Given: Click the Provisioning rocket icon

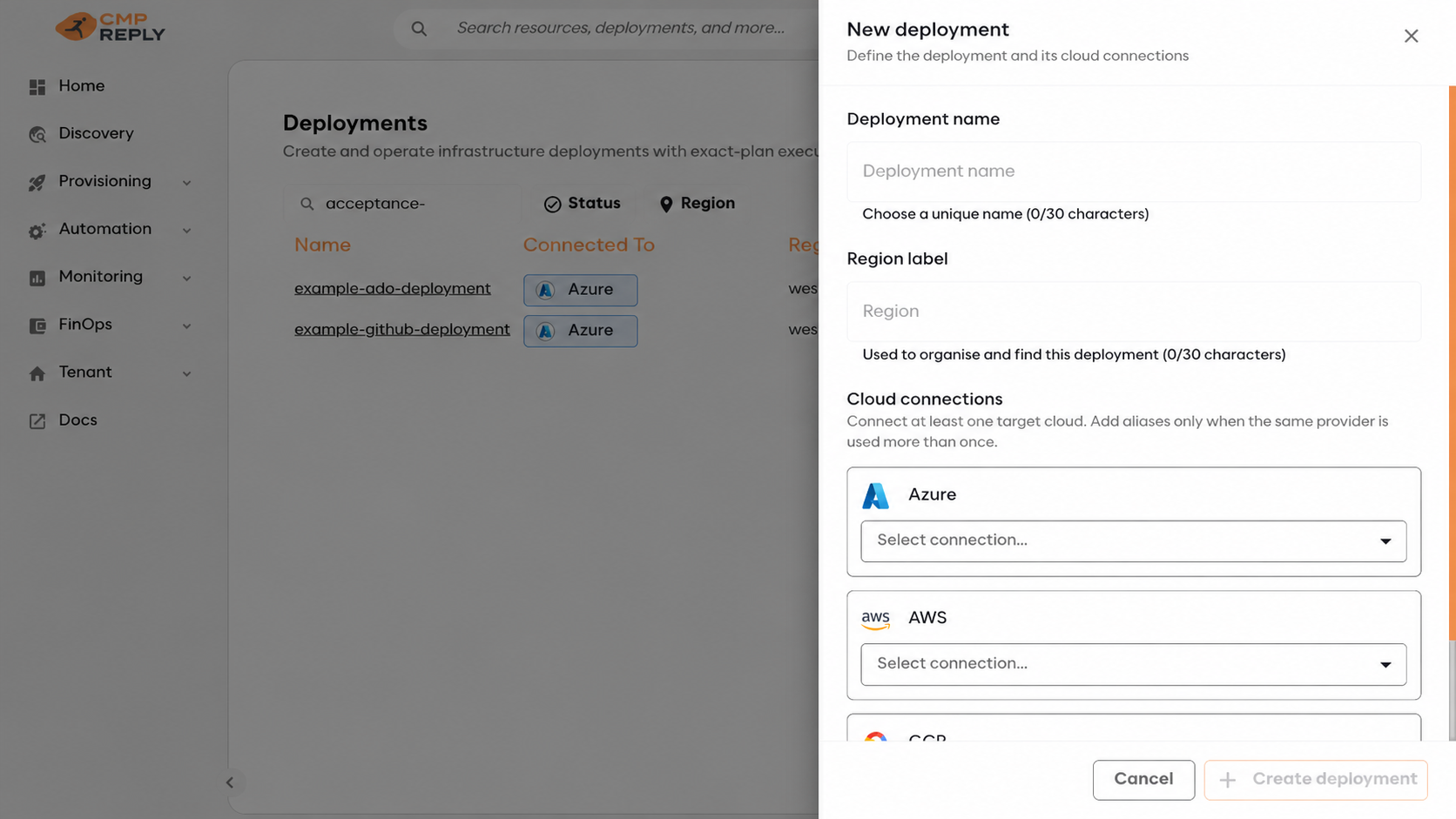Looking at the screenshot, I should [37, 183].
